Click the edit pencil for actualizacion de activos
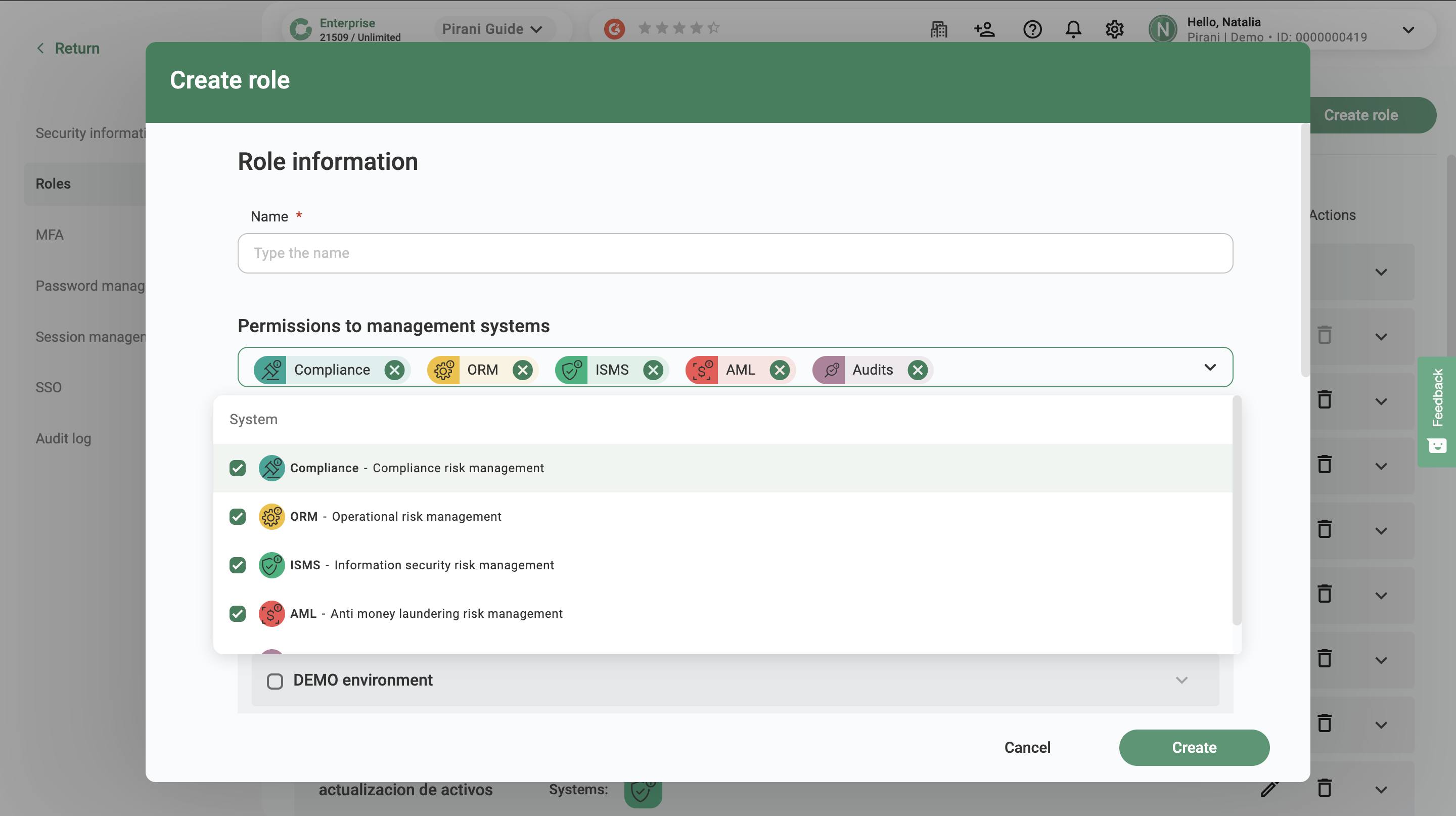The height and width of the screenshot is (816, 1456). (x=1269, y=788)
